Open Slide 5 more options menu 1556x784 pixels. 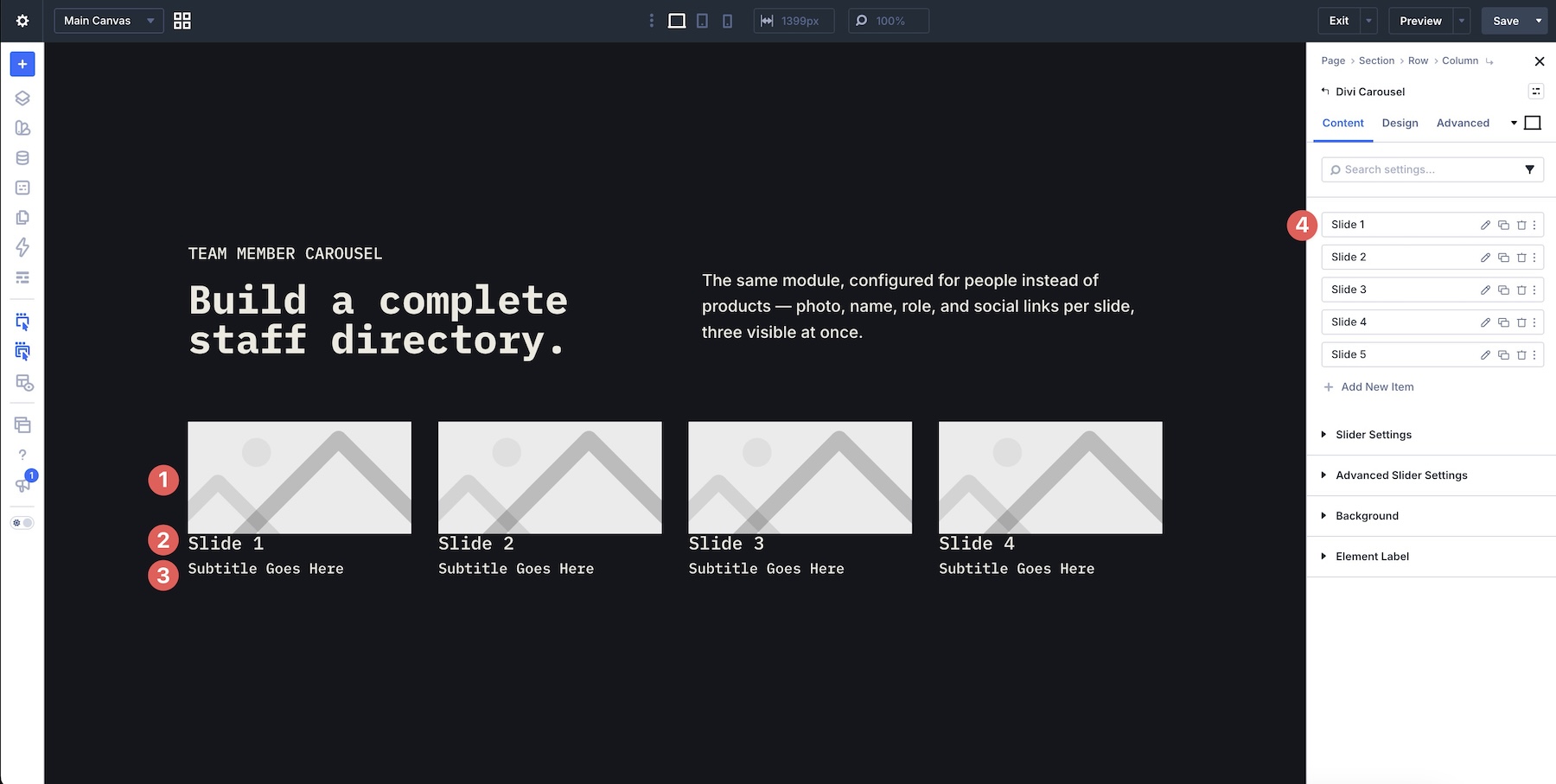point(1534,354)
